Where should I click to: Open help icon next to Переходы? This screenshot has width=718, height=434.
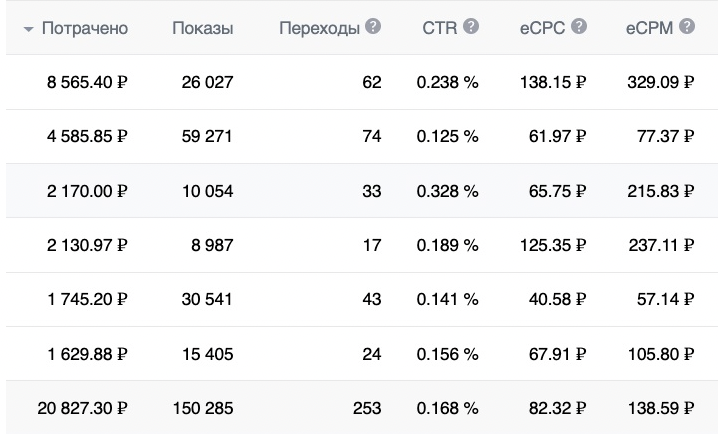coord(373,26)
